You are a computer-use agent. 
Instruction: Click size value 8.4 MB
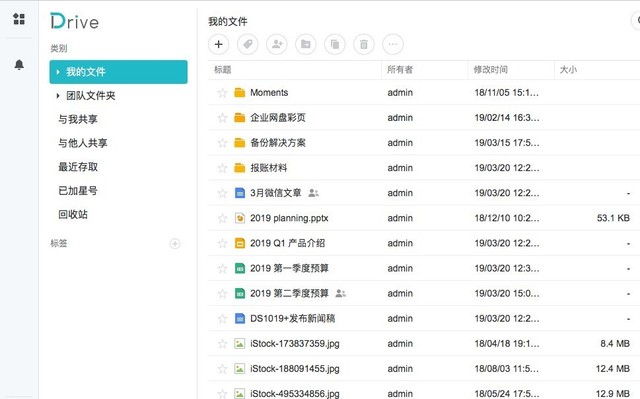(x=615, y=344)
